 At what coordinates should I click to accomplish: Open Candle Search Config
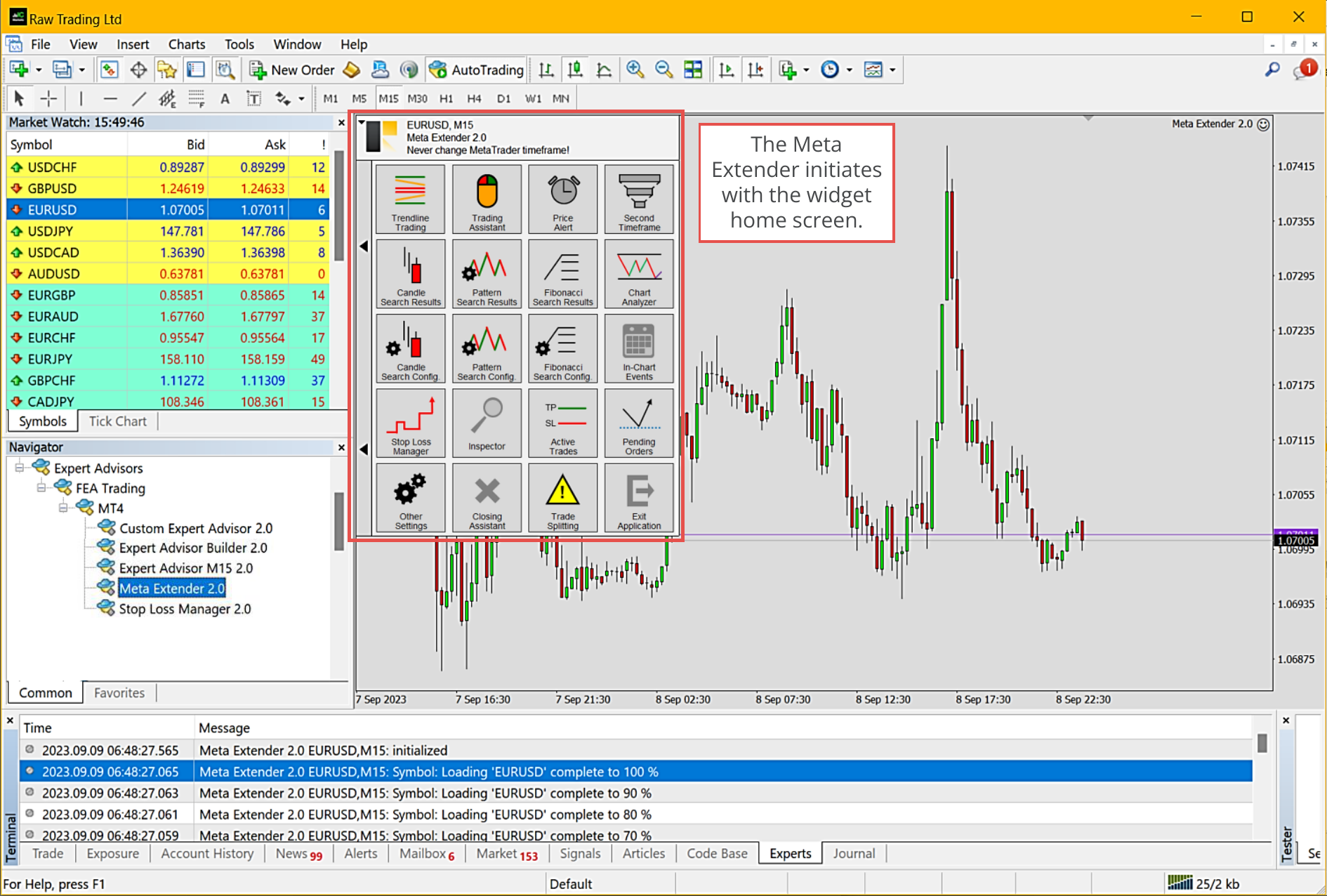410,348
